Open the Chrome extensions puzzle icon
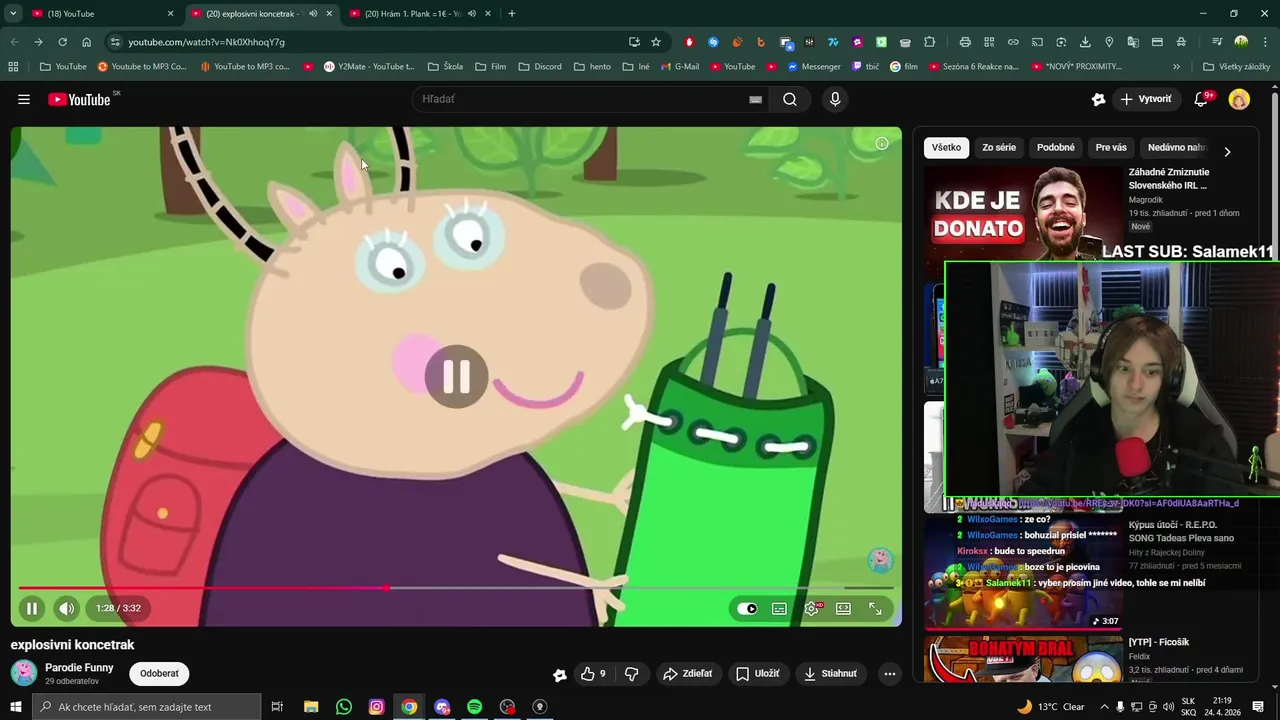Screen dimensions: 1280x720 click(930, 42)
